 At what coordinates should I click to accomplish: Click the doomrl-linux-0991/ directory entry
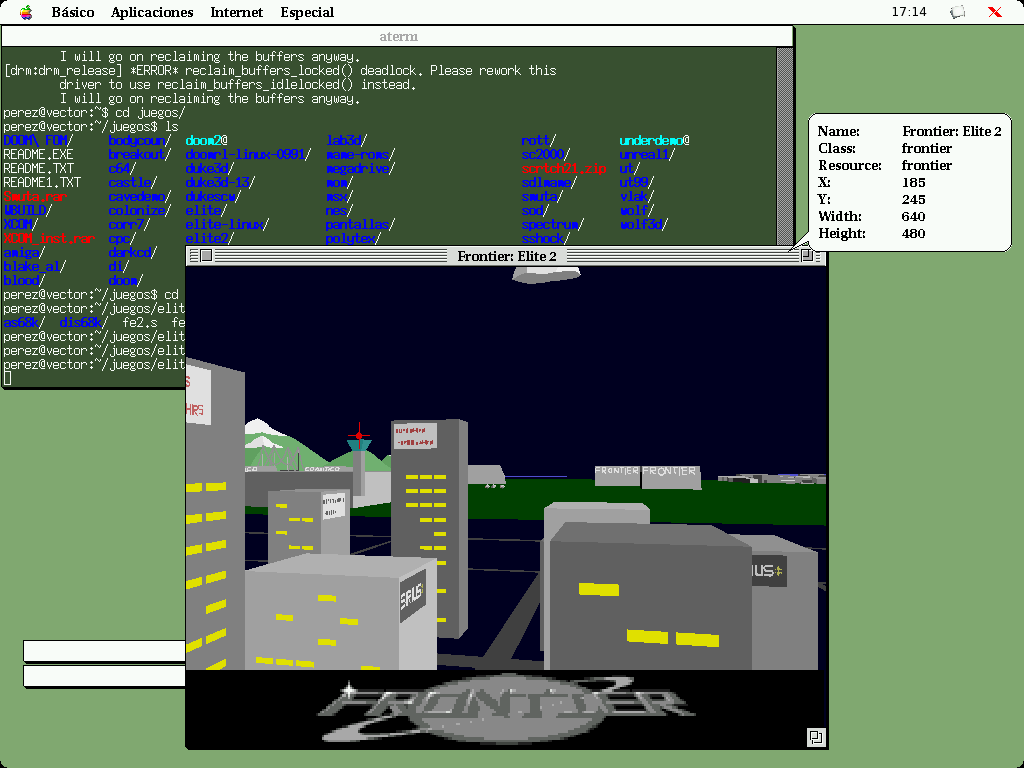click(x=248, y=154)
